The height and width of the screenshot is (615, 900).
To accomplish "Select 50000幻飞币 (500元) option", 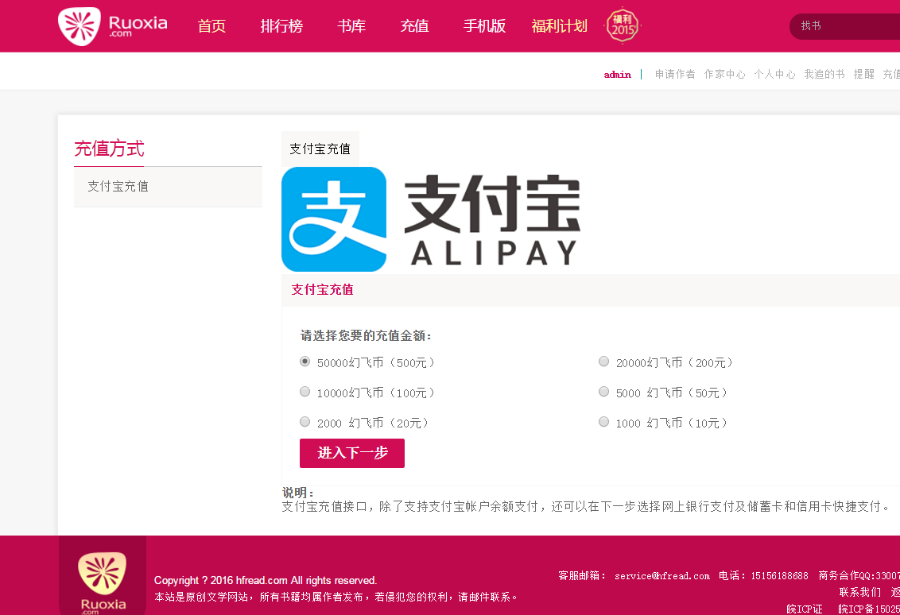I will (305, 361).
